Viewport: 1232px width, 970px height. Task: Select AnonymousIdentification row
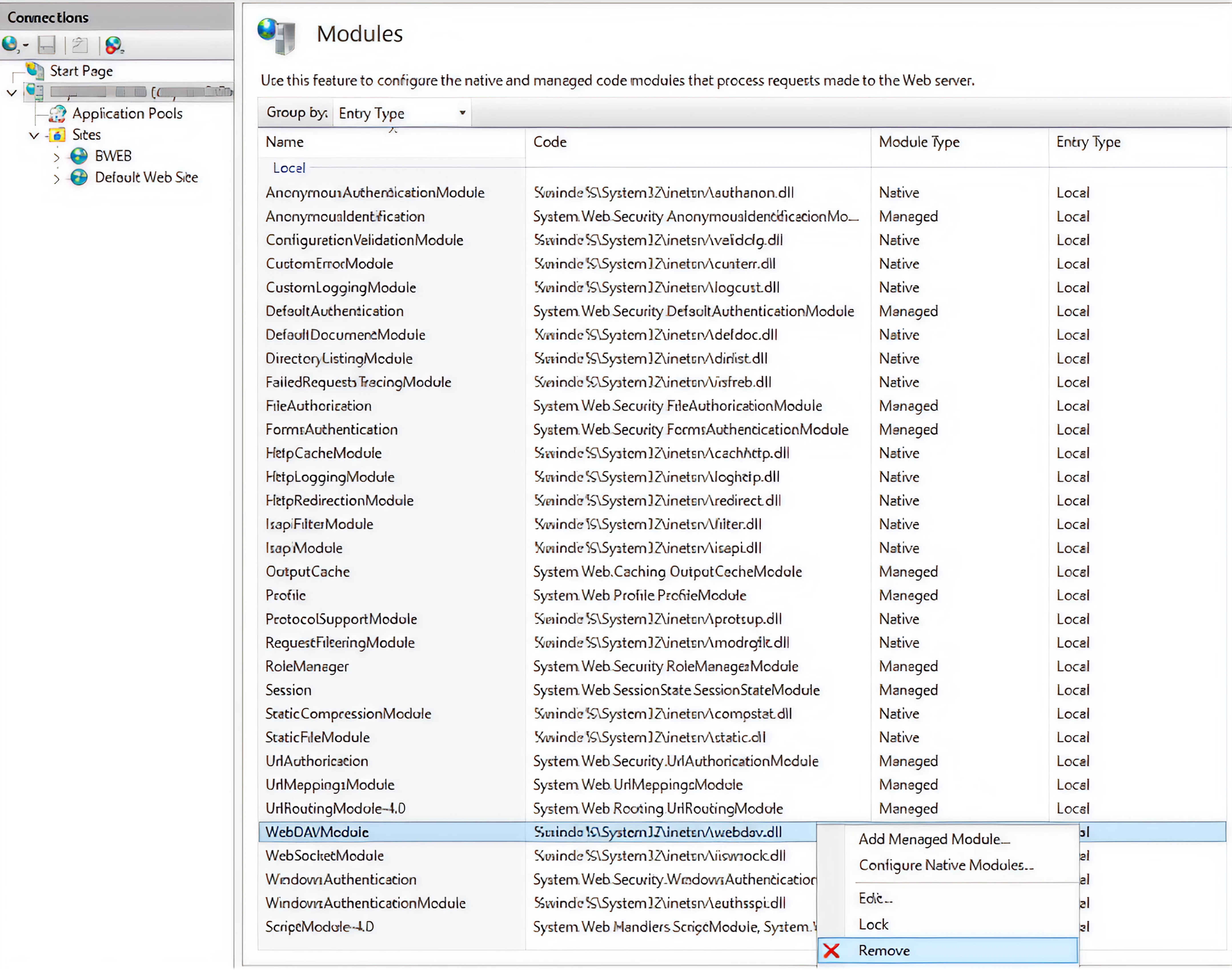[x=742, y=216]
